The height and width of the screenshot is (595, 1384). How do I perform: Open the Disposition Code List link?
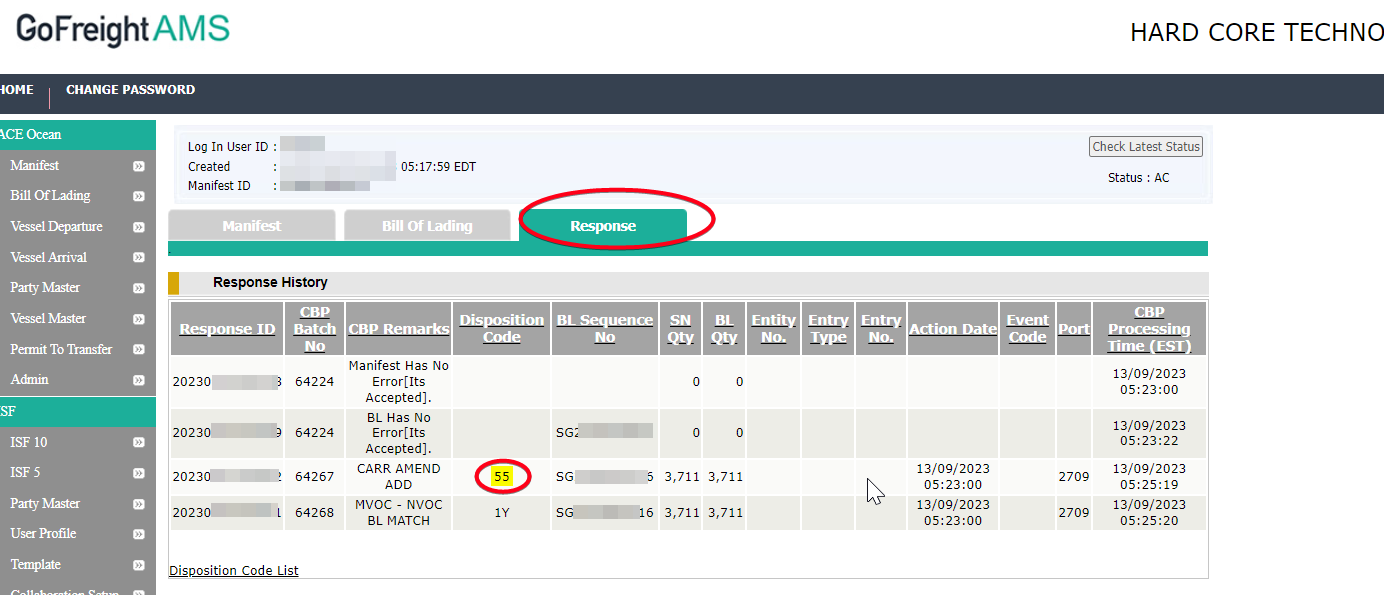233,570
